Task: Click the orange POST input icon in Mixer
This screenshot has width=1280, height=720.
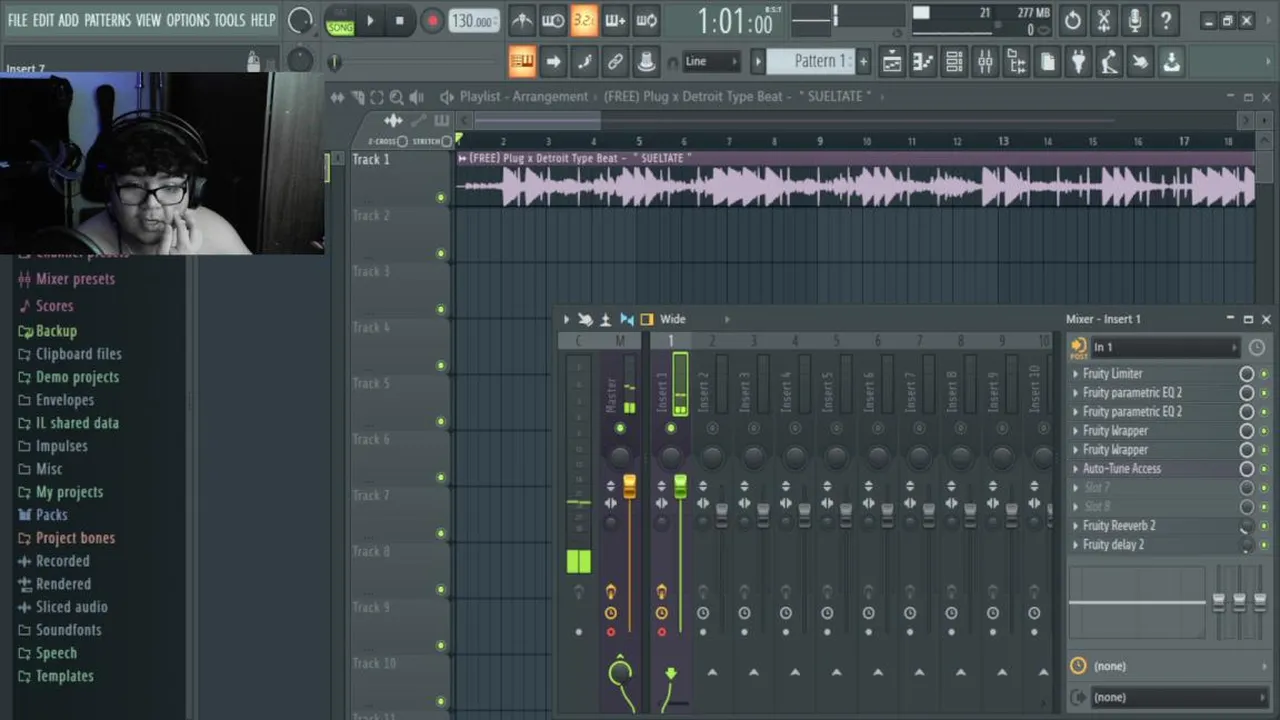Action: [1078, 347]
